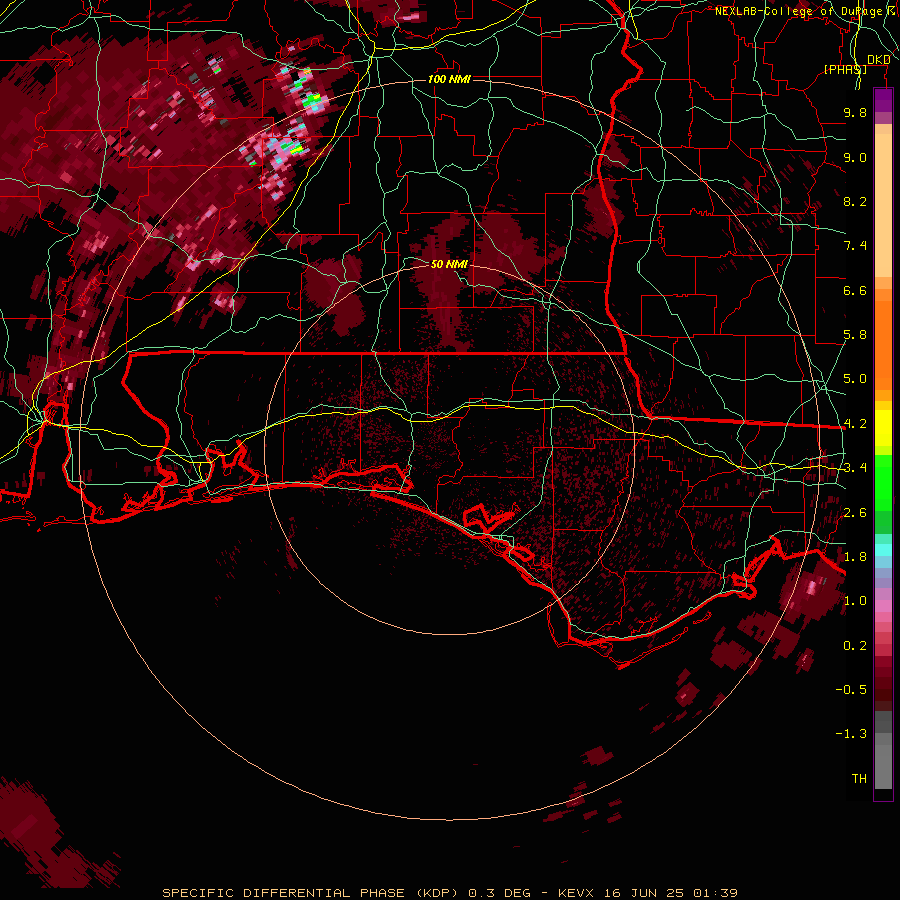Click the 2.6 scale value
Viewport: 900px width, 900px height.
coord(855,513)
